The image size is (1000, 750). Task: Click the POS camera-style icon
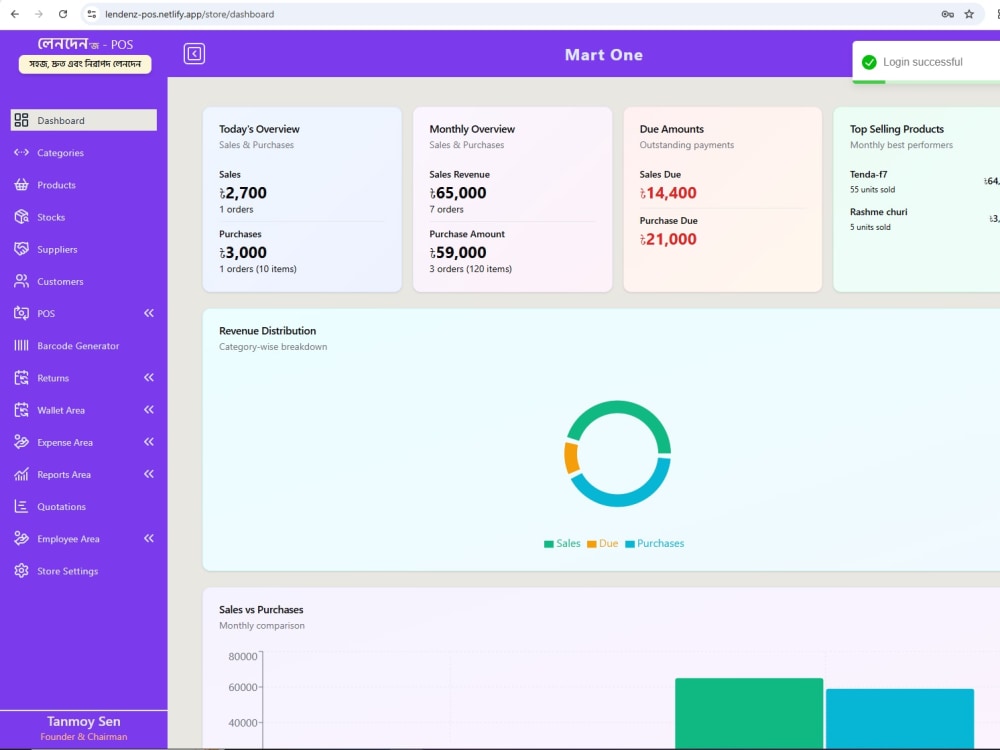pyautogui.click(x=21, y=313)
